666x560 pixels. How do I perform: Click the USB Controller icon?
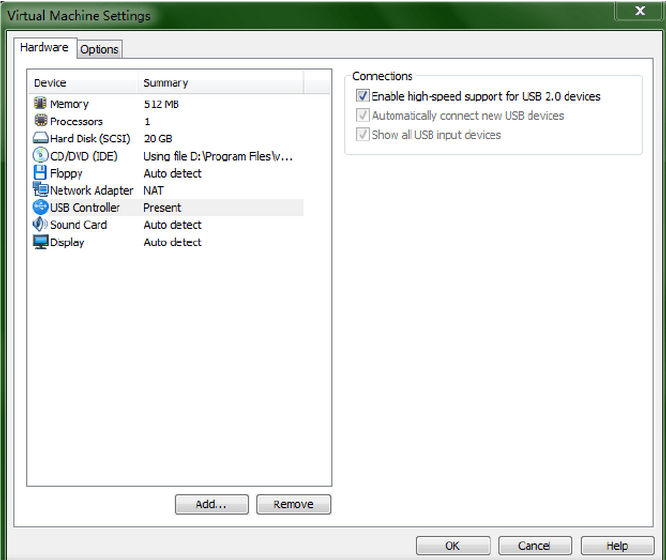click(x=40, y=207)
